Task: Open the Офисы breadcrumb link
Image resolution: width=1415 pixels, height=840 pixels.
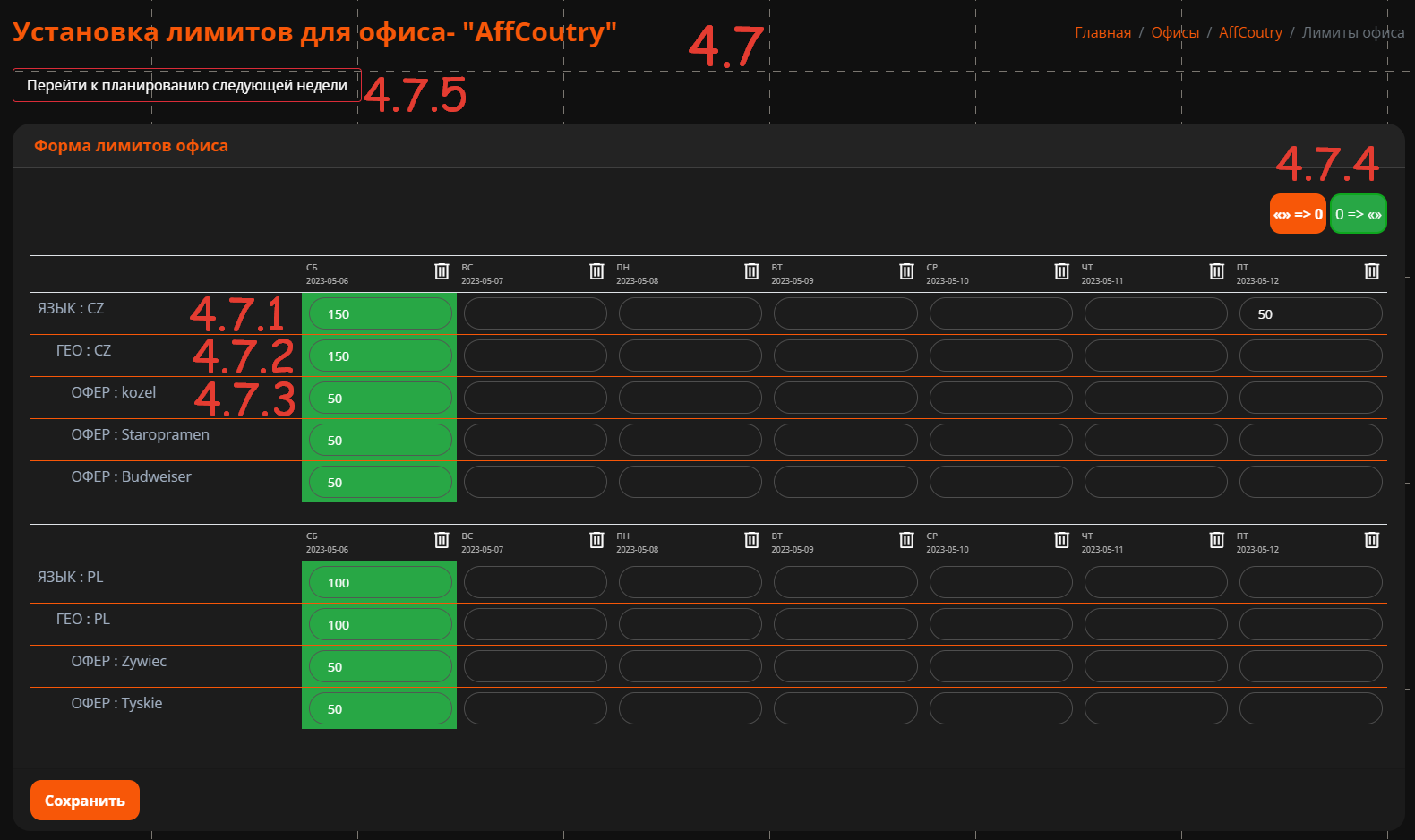Action: click(x=1175, y=32)
